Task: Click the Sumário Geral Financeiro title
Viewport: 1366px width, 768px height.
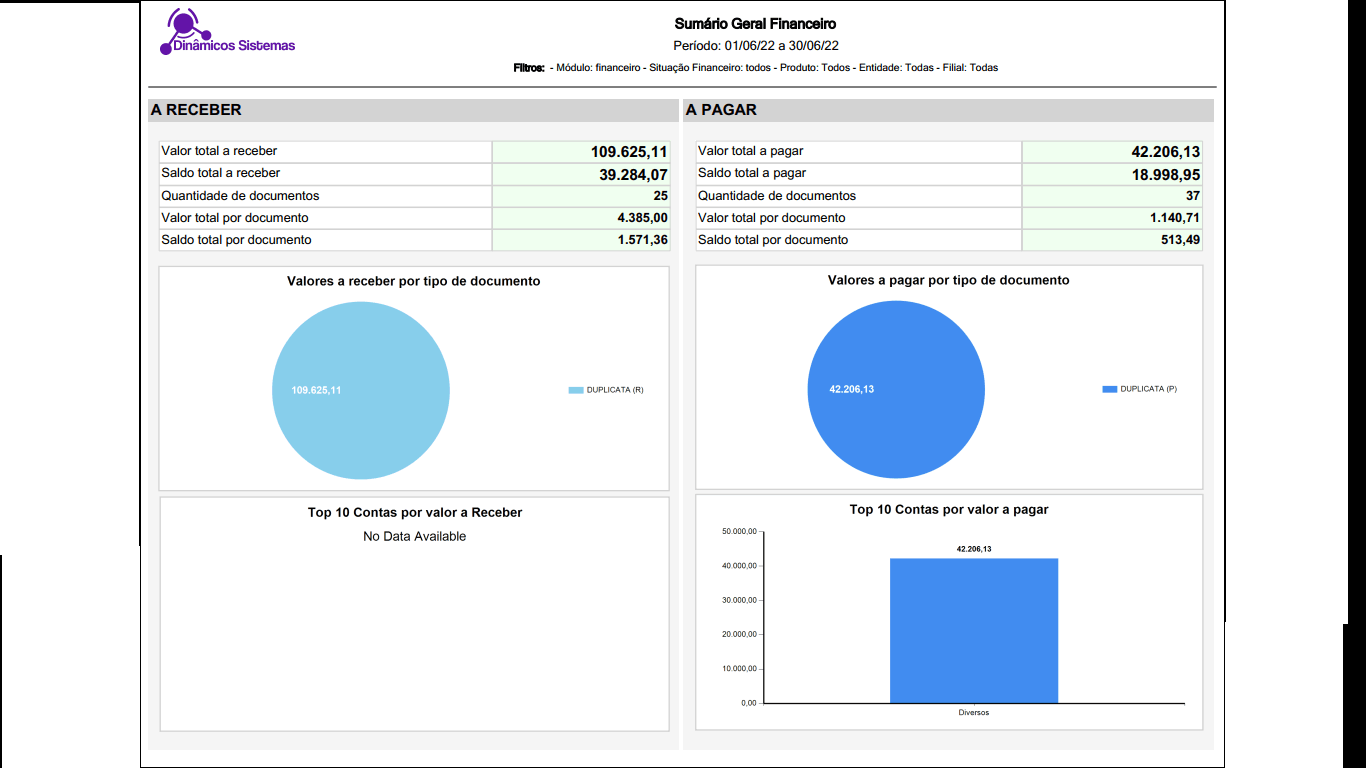Action: click(x=755, y=24)
